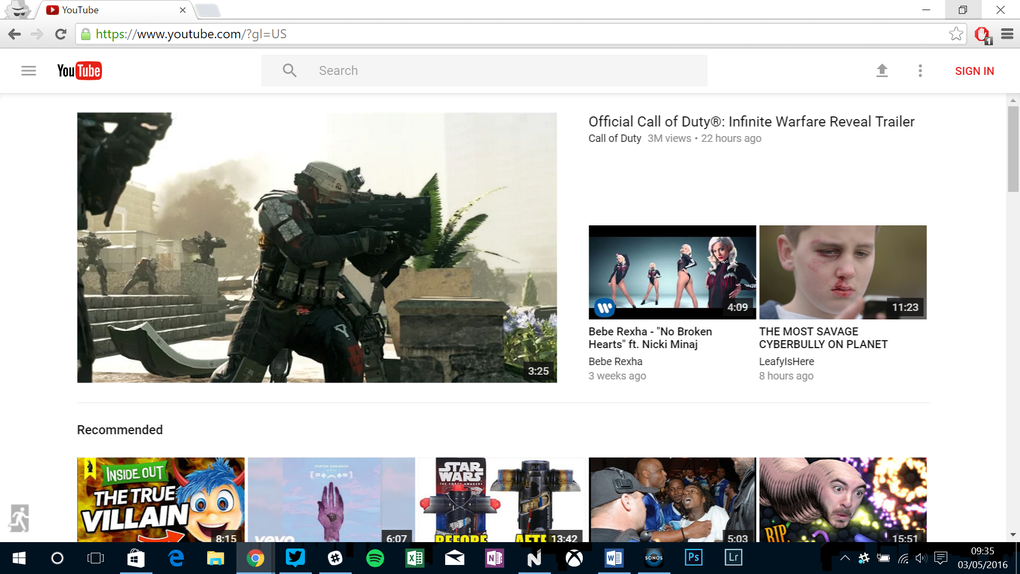1020x574 pixels.
Task: Launch OneNote from the taskbar
Action: click(x=494, y=558)
